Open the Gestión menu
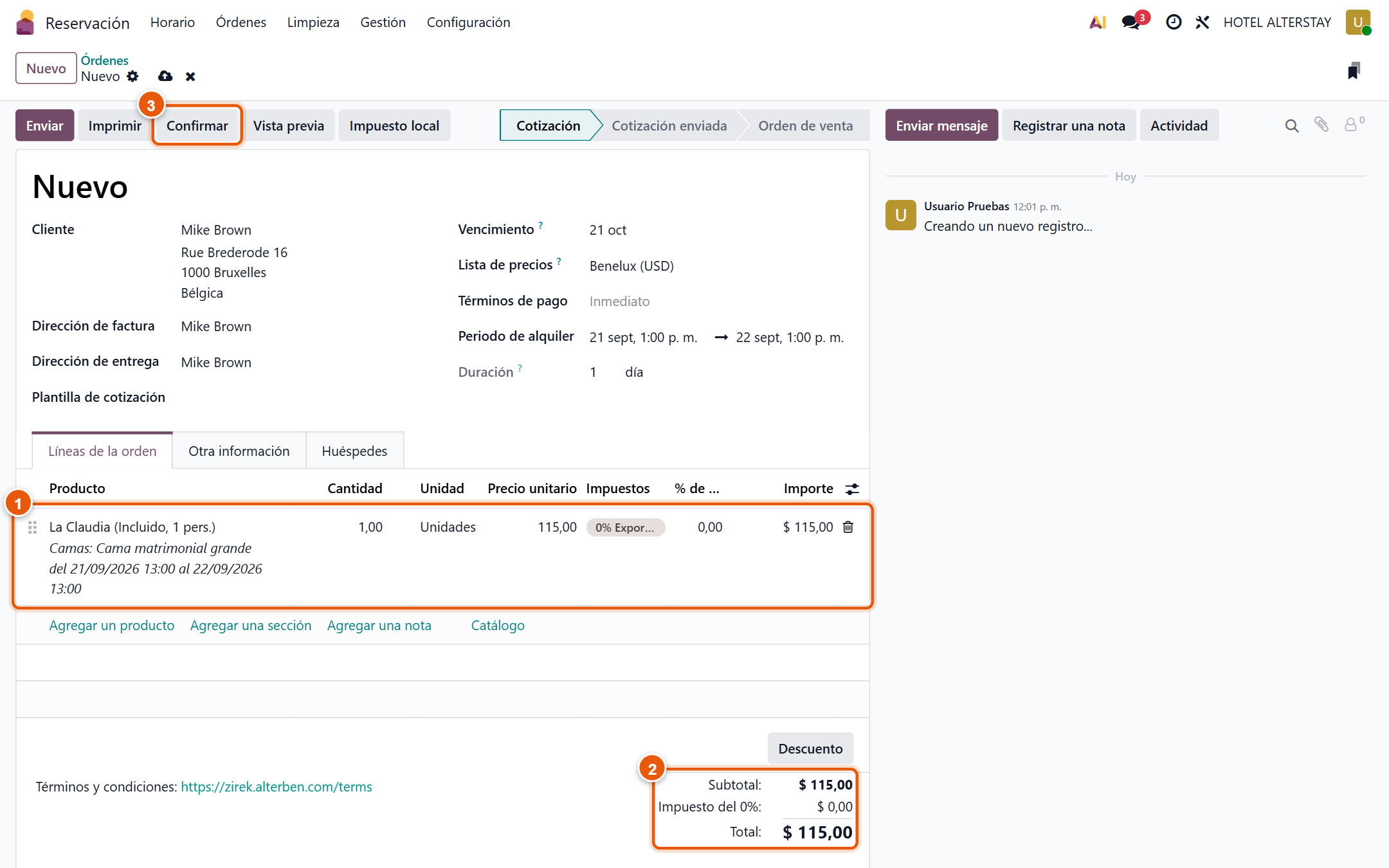The image size is (1389, 868). [x=383, y=23]
